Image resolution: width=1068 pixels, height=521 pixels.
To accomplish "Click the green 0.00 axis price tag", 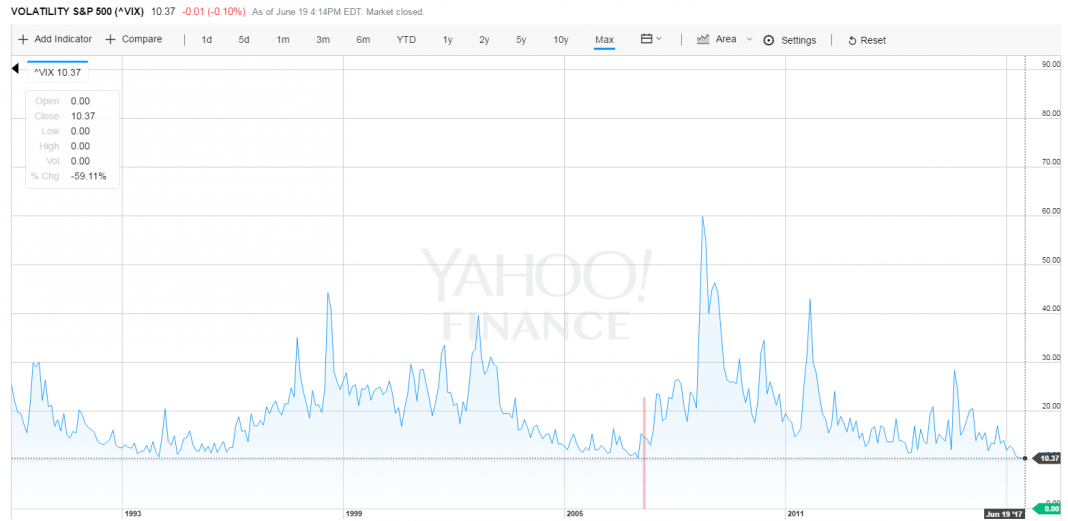I will 1048,509.
